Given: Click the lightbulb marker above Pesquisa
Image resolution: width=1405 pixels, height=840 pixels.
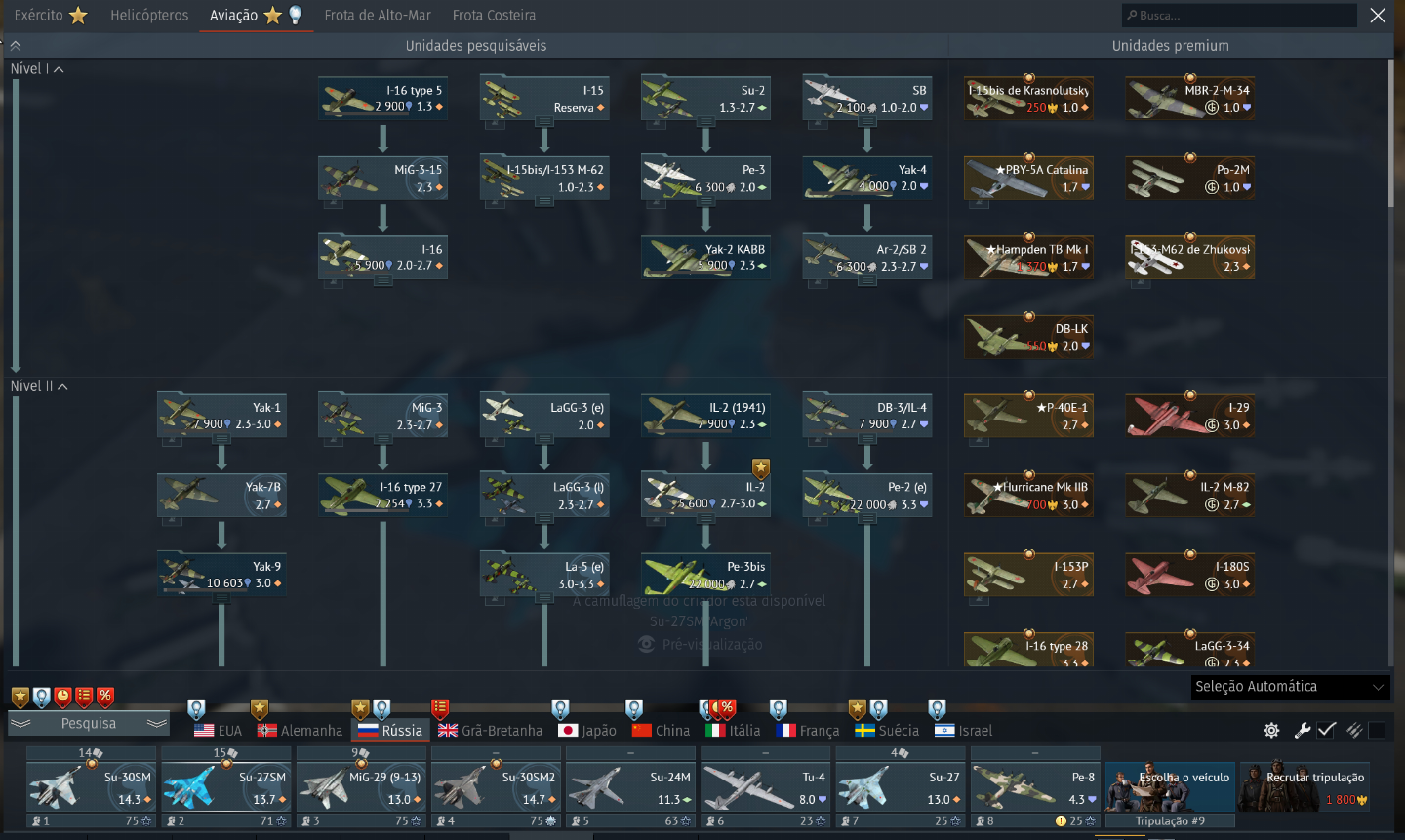Looking at the screenshot, I should (x=41, y=697).
